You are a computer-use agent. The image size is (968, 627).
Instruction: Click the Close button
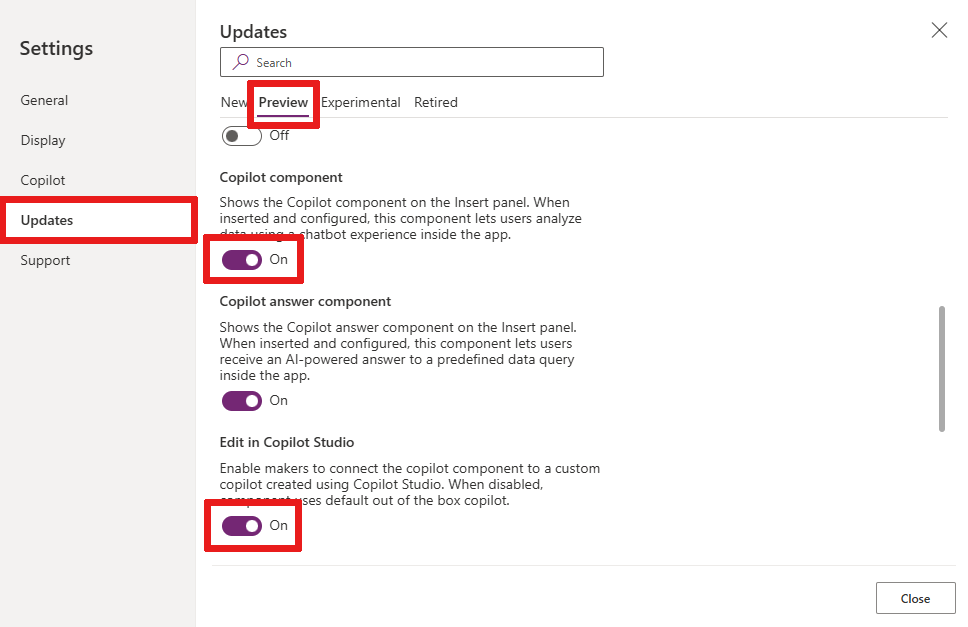(915, 598)
